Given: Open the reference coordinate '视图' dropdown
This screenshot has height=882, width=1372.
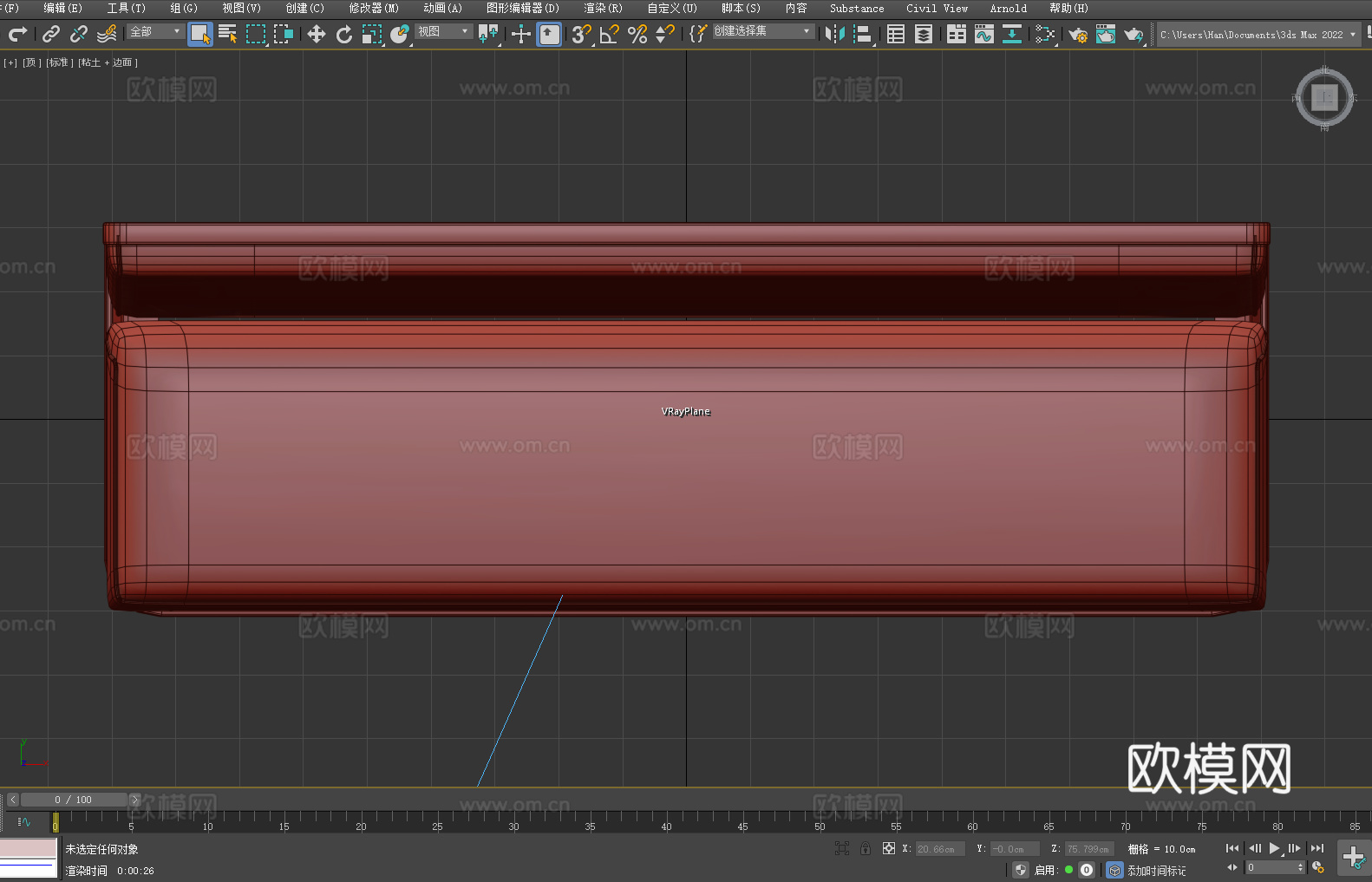Looking at the screenshot, I should tap(443, 31).
